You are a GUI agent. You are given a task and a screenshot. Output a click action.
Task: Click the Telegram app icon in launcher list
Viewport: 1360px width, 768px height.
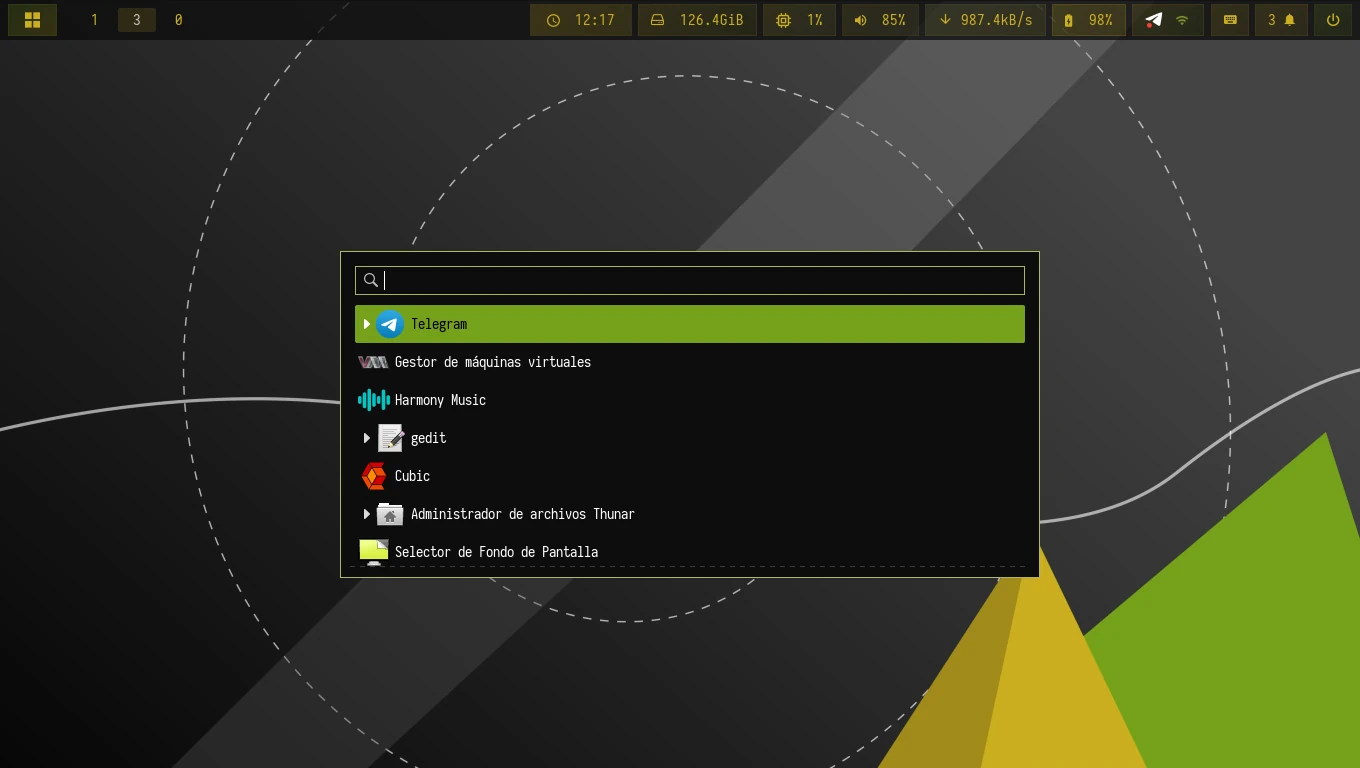tap(390, 324)
